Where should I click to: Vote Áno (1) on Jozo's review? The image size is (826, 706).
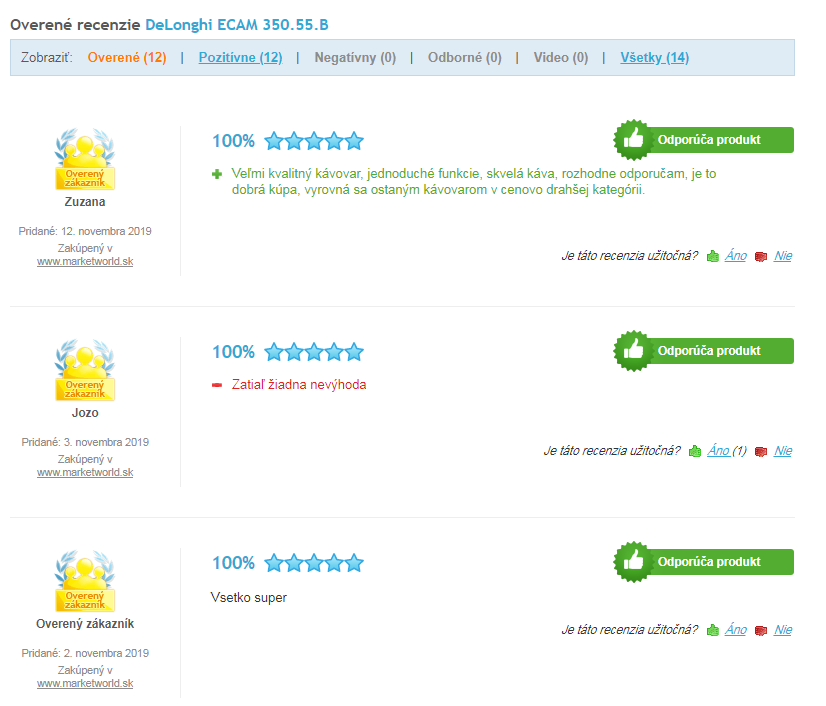coord(726,451)
